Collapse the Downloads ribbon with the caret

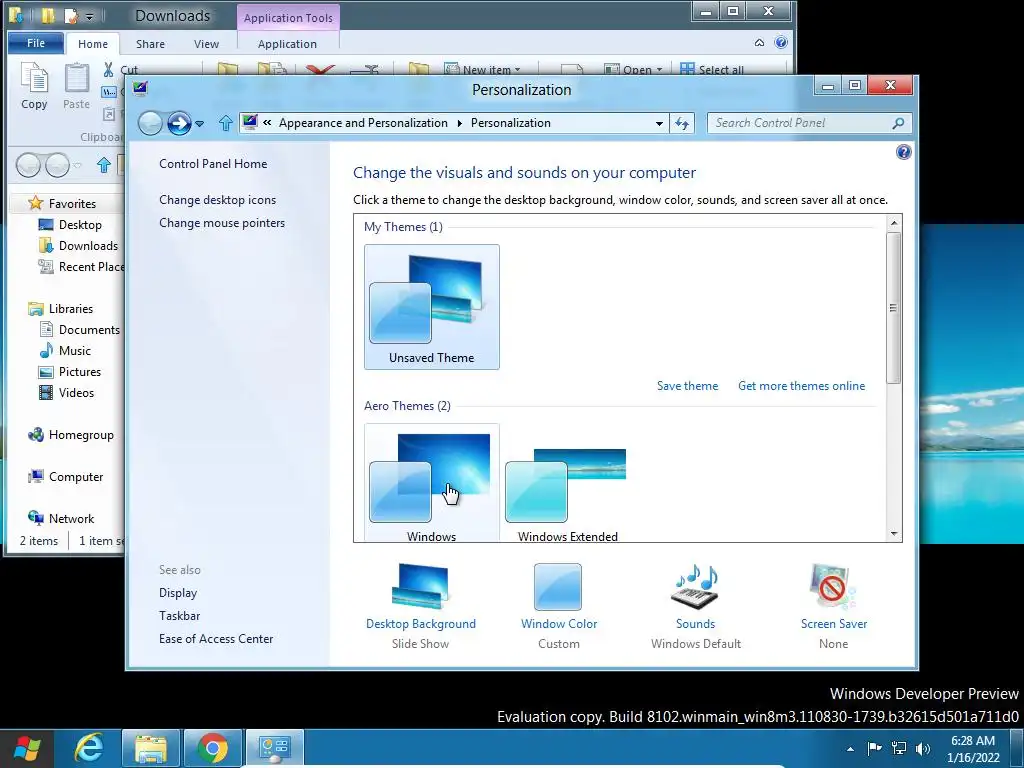(x=759, y=43)
